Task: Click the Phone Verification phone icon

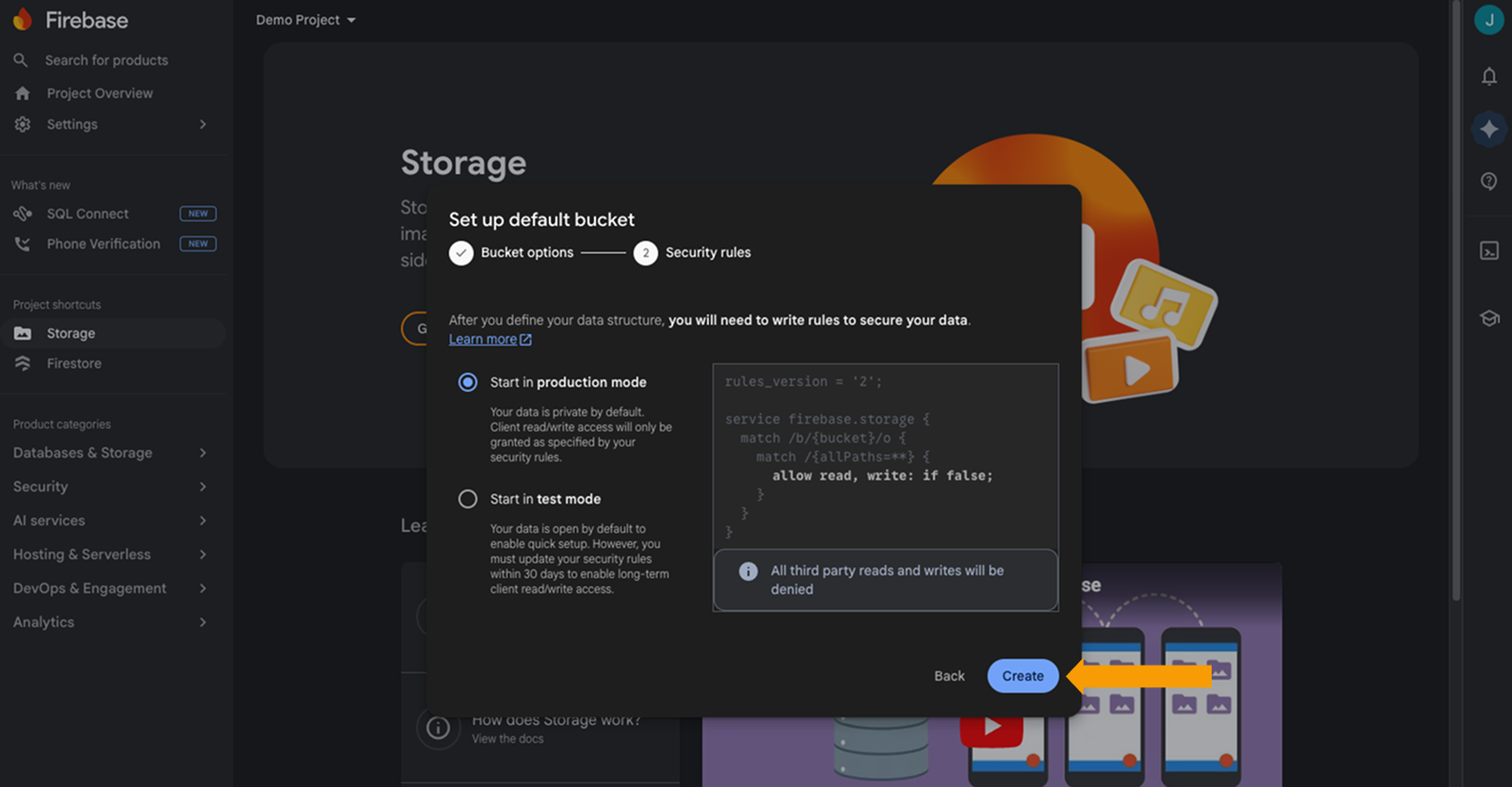Action: click(x=23, y=244)
